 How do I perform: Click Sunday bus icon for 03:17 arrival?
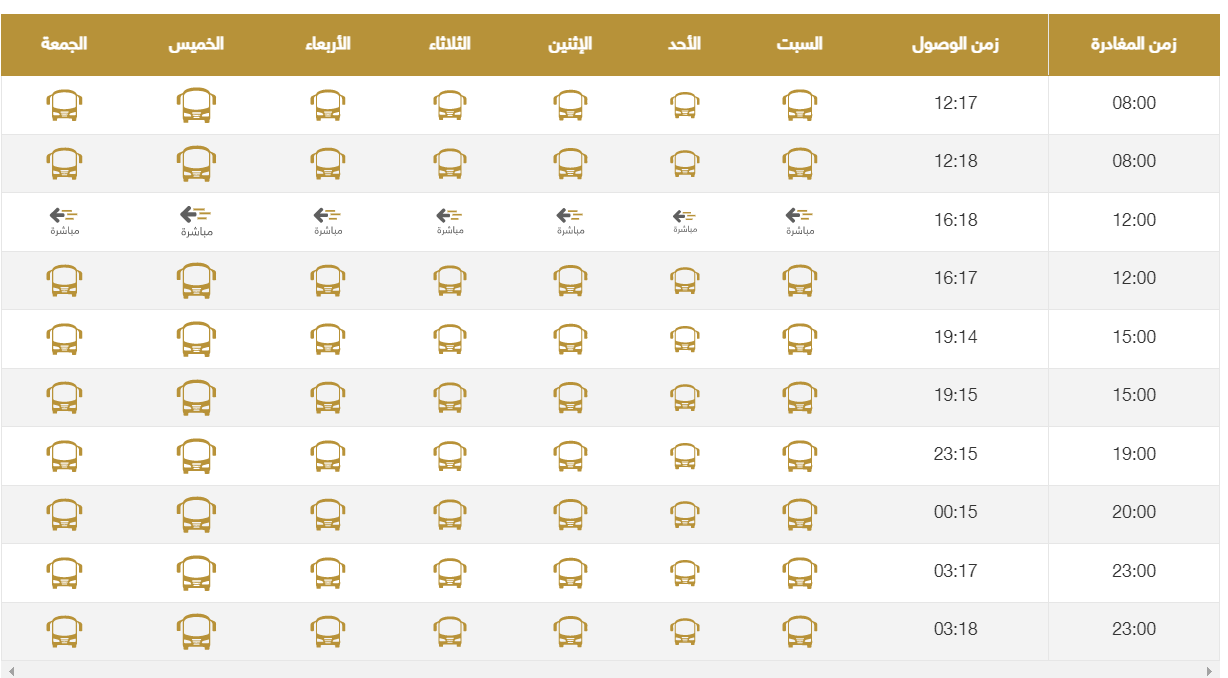[685, 573]
